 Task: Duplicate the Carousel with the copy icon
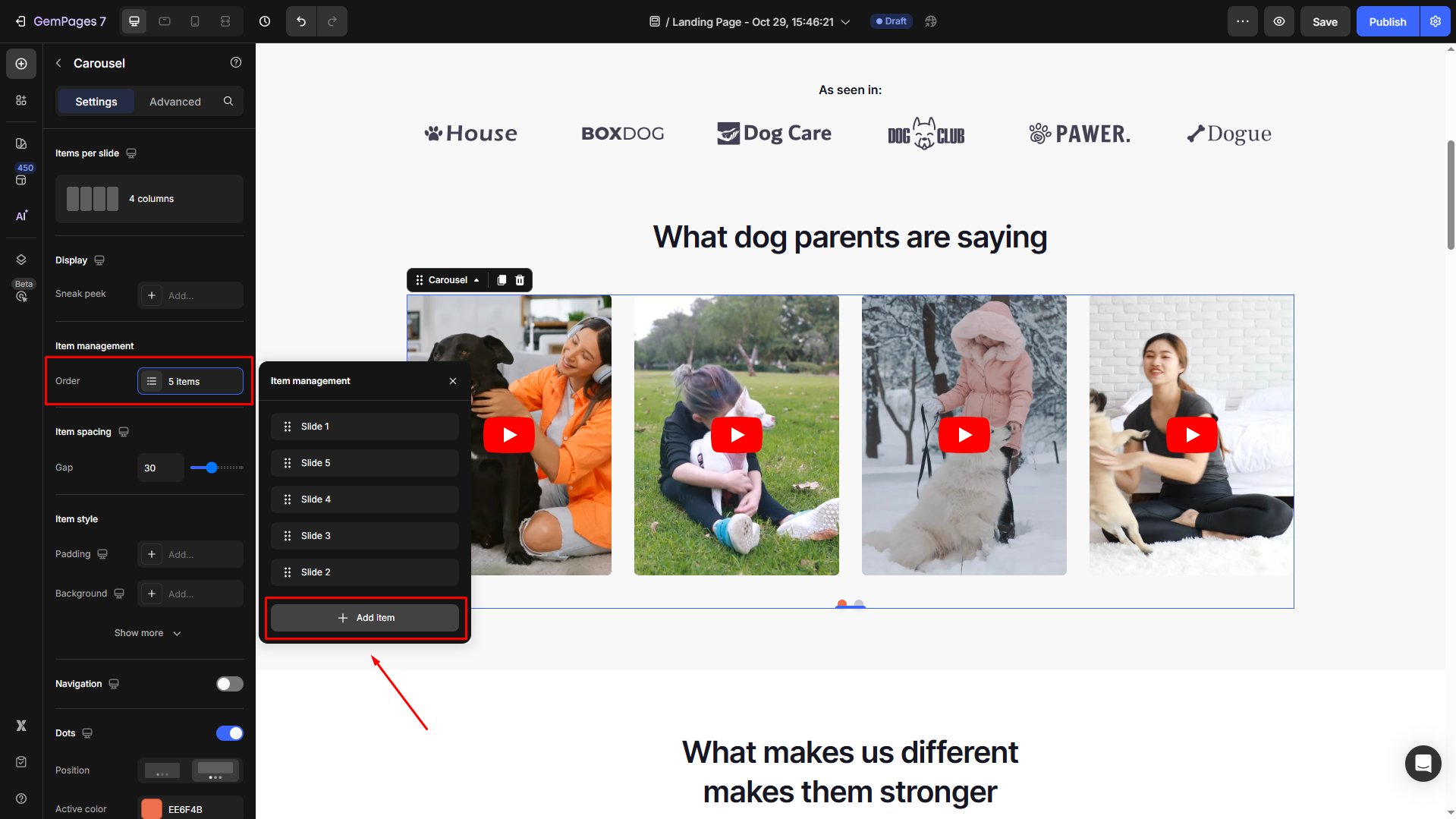click(502, 280)
